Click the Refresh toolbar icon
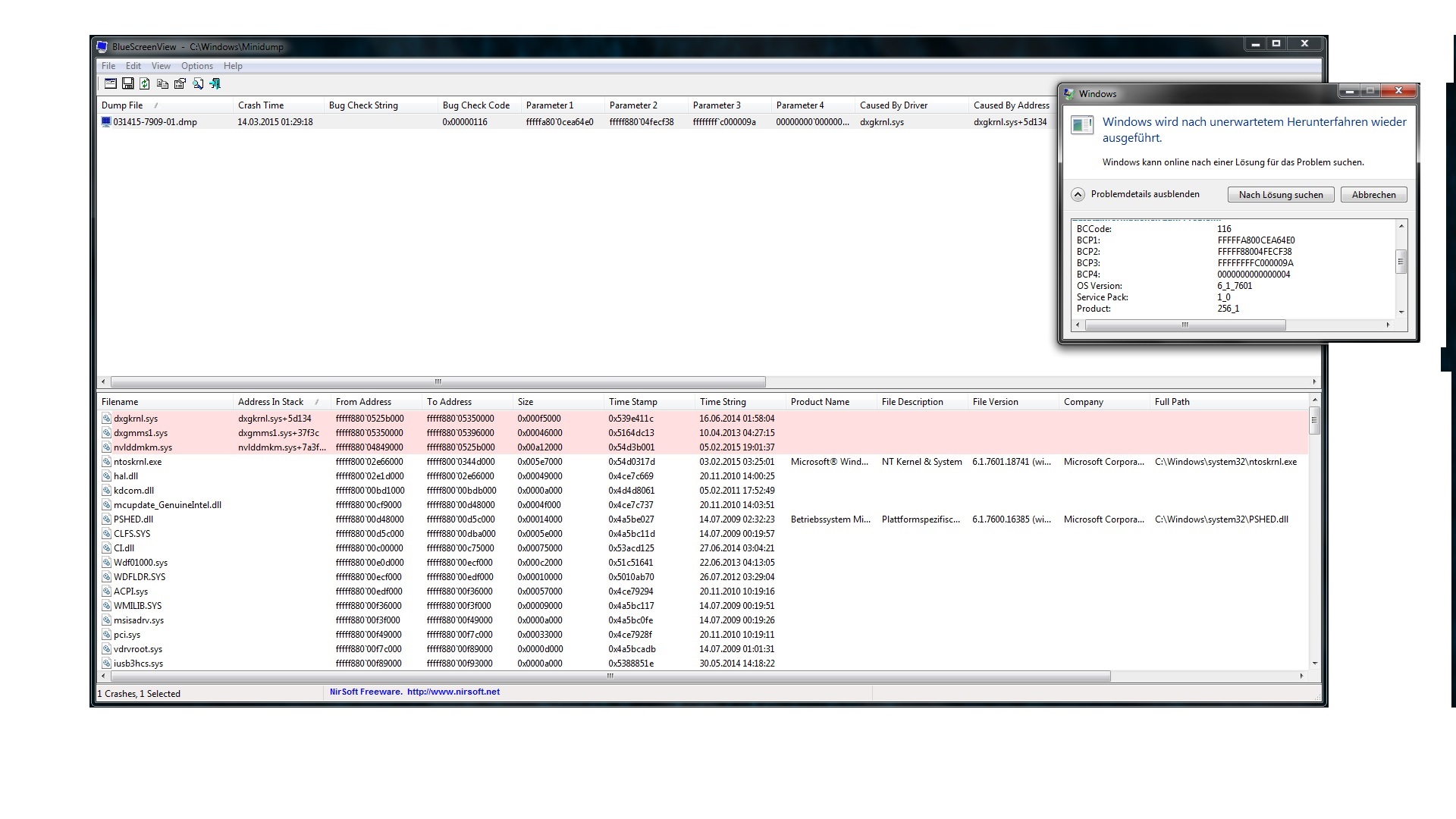Screen dimensions: 1456x819 [145, 83]
